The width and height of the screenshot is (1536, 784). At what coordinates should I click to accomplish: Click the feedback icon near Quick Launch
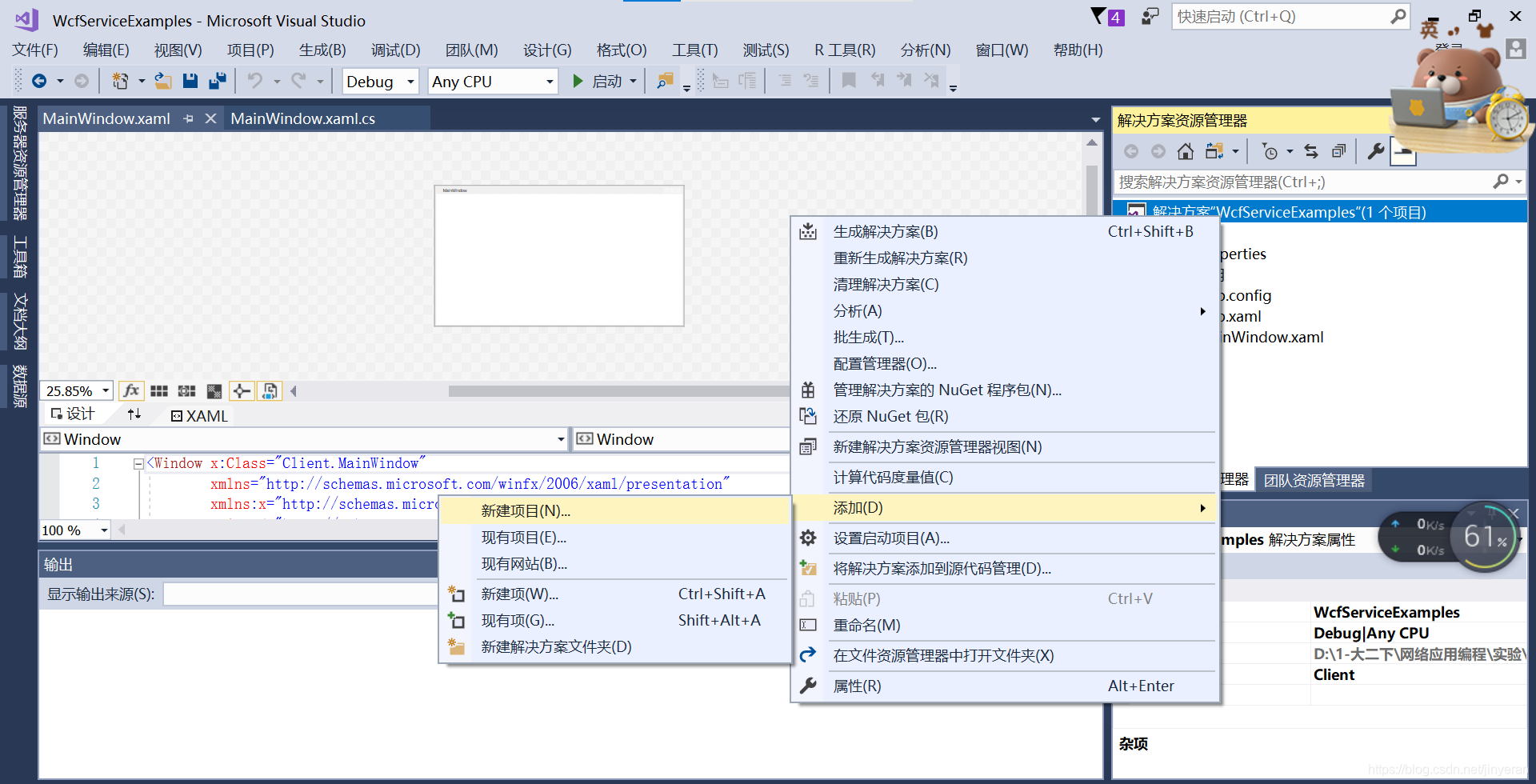(x=1150, y=16)
